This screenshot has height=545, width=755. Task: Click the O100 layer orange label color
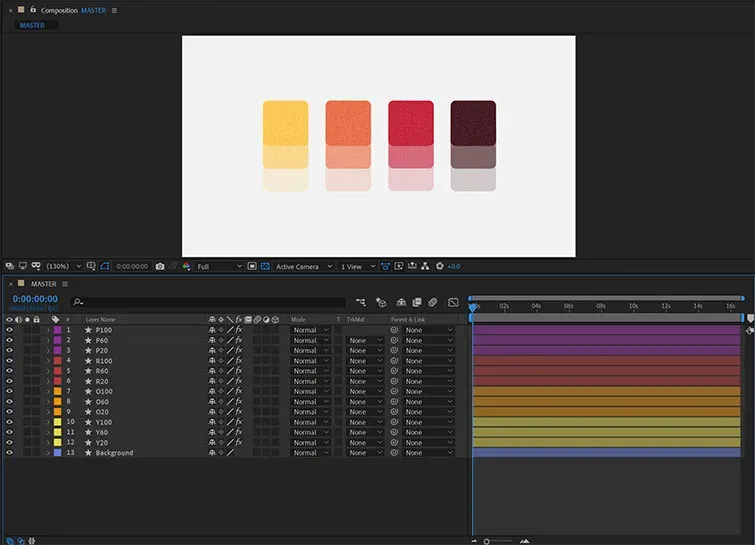(57, 391)
